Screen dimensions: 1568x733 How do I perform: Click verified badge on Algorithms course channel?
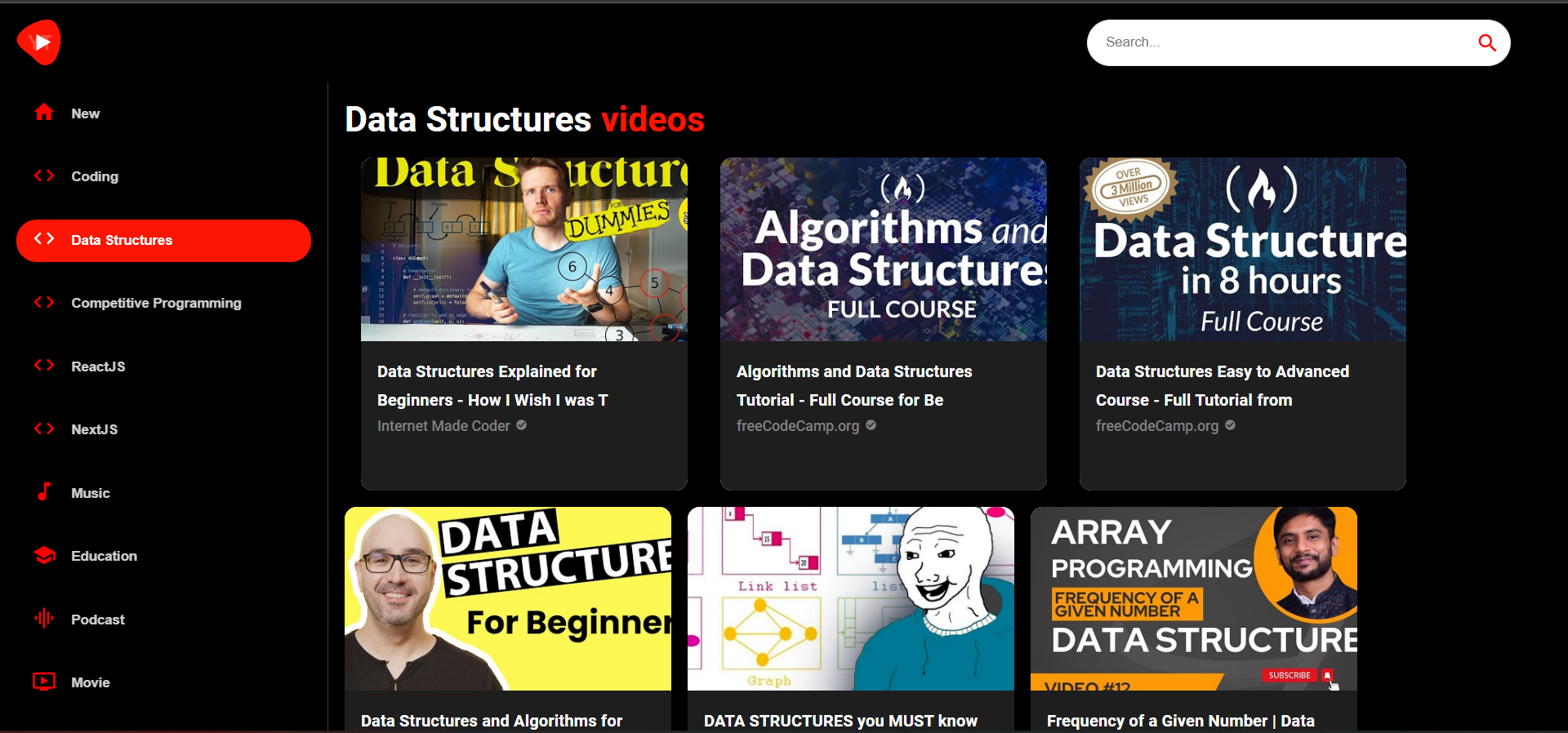[871, 425]
